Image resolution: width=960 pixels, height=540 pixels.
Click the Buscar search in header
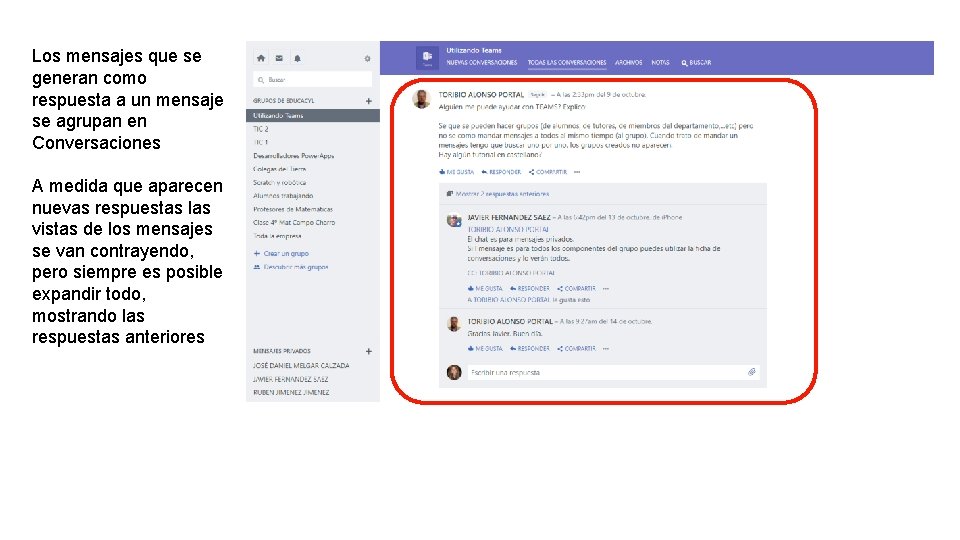click(x=696, y=62)
